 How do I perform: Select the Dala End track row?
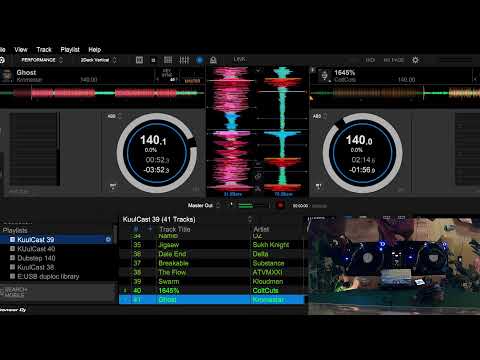[x=212, y=254]
